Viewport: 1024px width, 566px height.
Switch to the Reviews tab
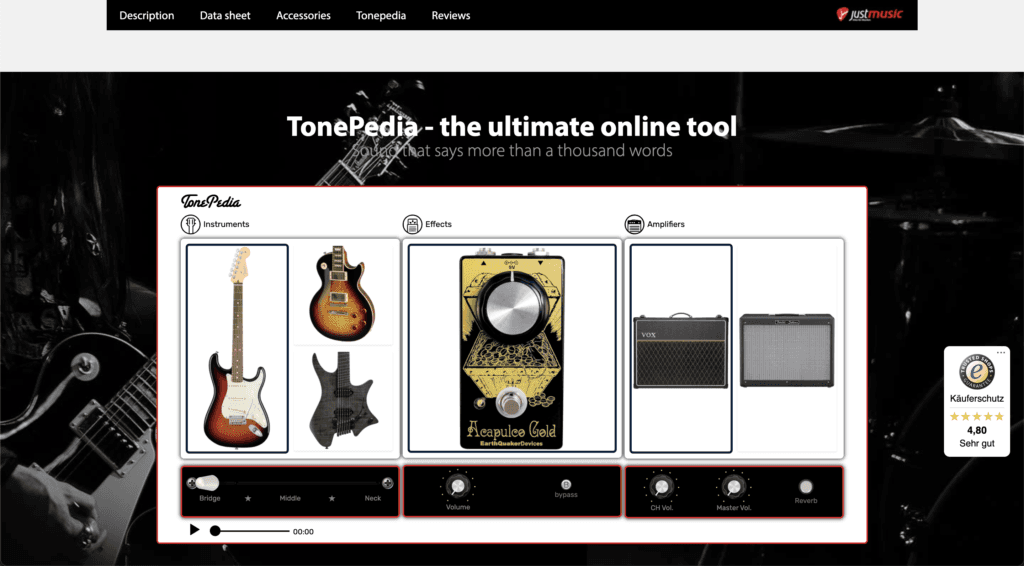click(x=450, y=15)
